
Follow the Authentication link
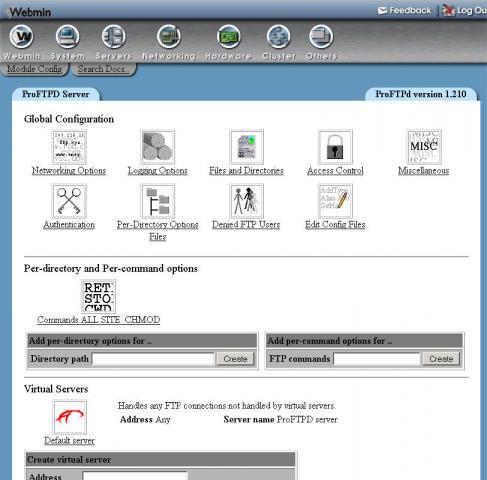69,225
